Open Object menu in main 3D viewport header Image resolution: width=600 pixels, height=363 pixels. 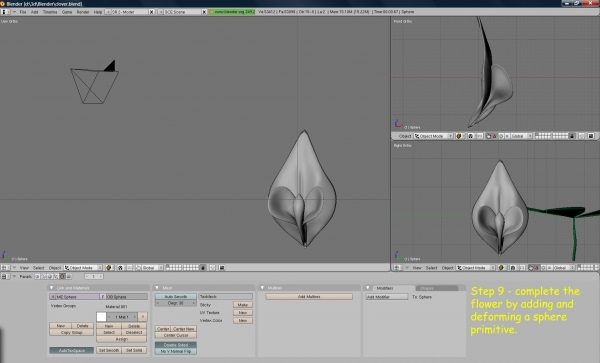(55, 268)
